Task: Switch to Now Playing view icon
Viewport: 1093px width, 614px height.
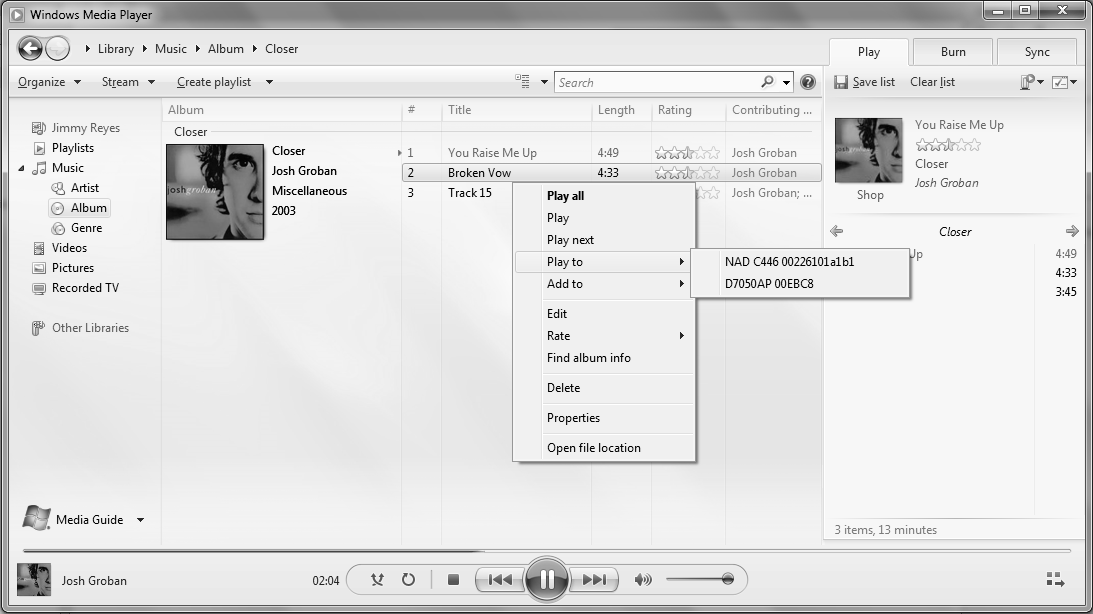Action: [1055, 580]
